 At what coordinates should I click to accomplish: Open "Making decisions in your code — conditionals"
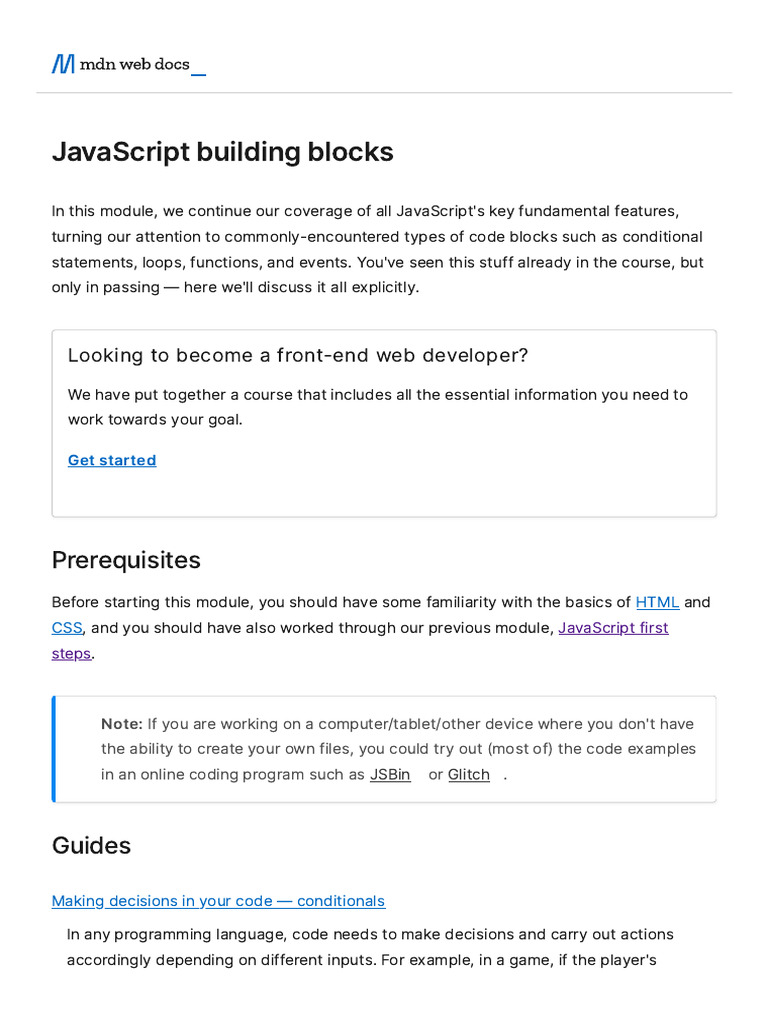pyautogui.click(x=218, y=901)
